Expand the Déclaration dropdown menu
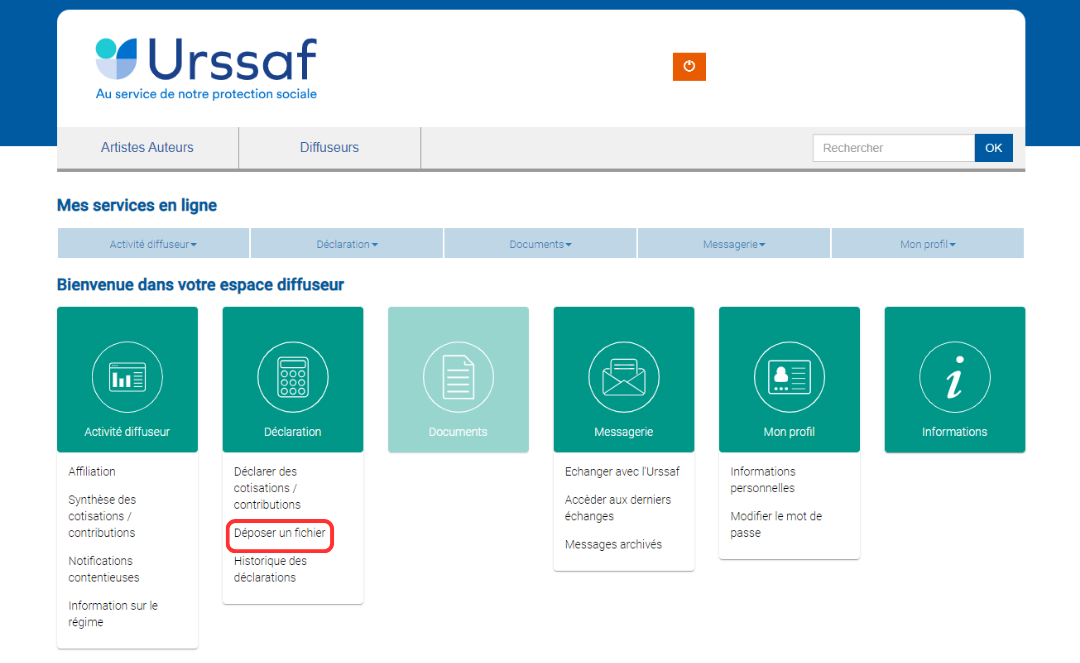Screen dimensions: 1080x663 [346, 244]
